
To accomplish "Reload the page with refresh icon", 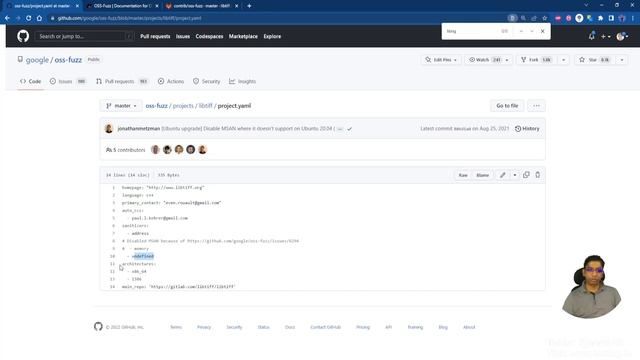I will (x=29, y=18).
